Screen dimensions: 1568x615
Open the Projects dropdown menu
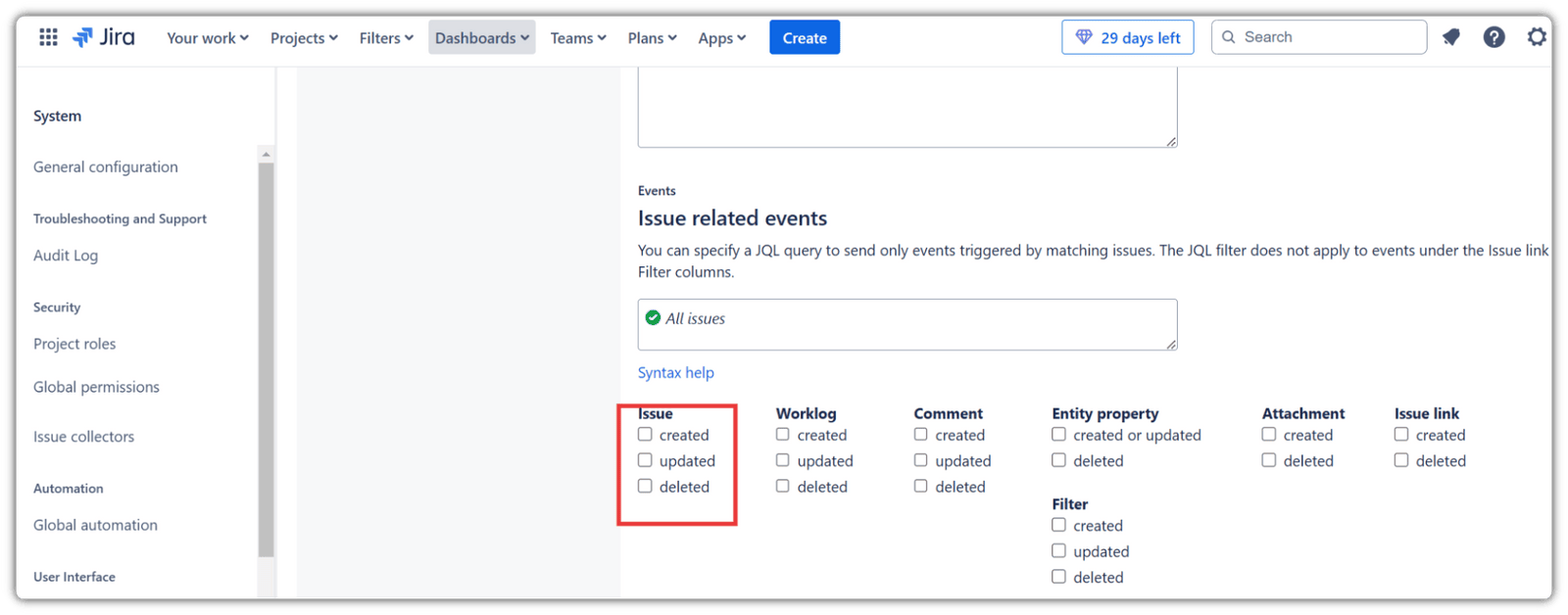coord(304,38)
